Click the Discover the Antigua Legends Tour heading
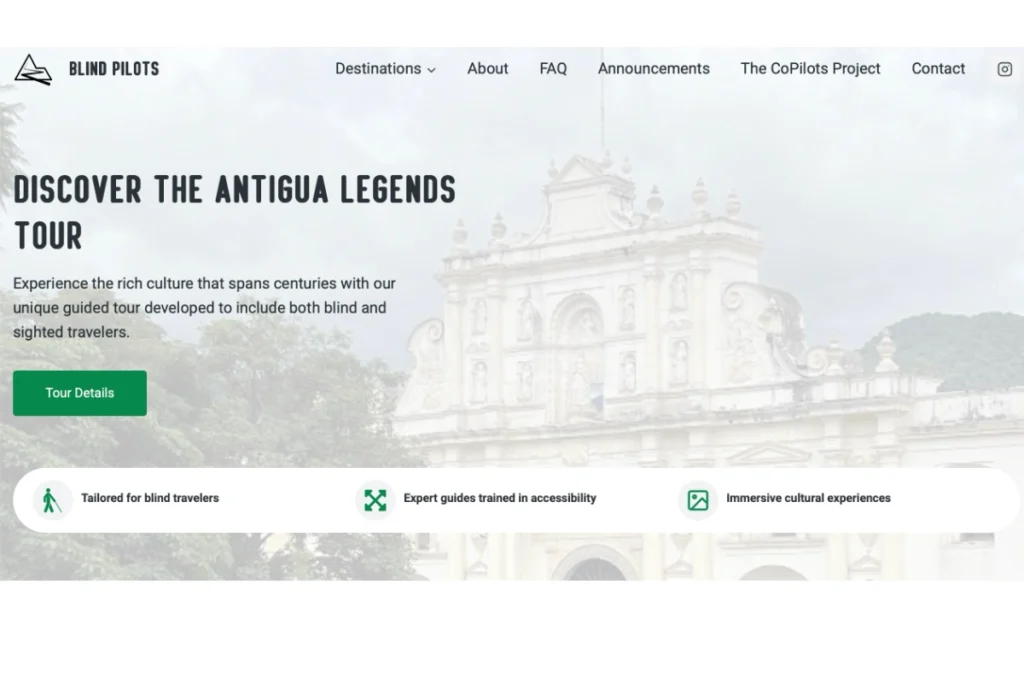The image size is (1024, 683). tap(234, 212)
